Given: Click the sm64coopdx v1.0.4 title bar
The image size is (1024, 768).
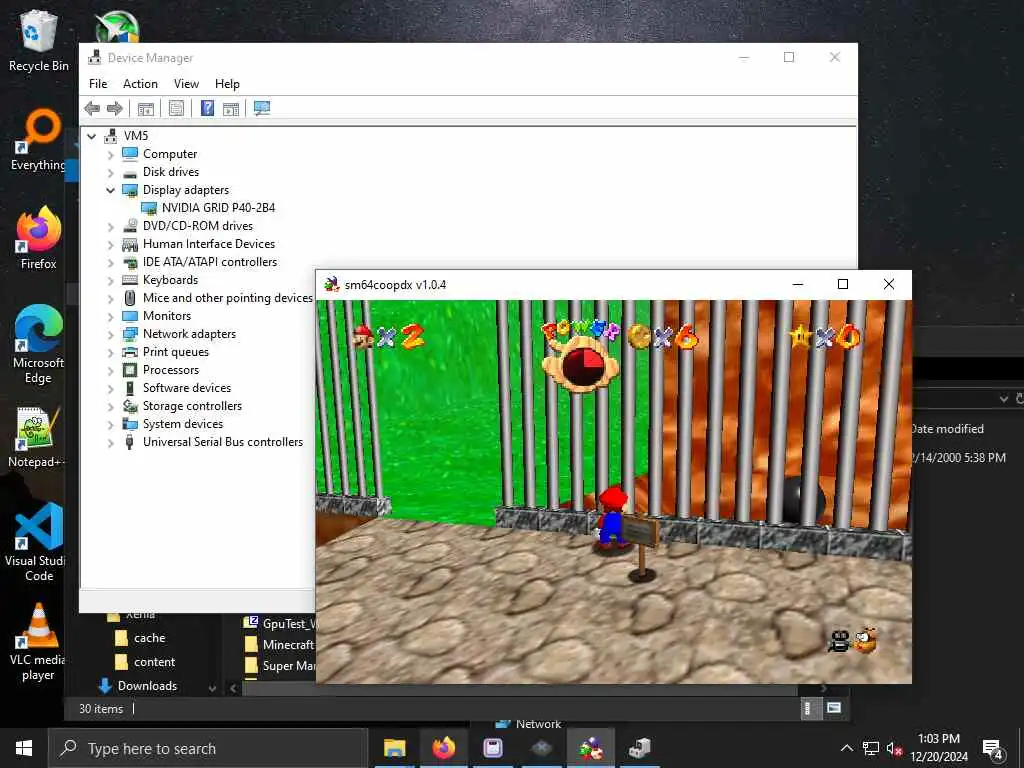Looking at the screenshot, I should (x=549, y=285).
